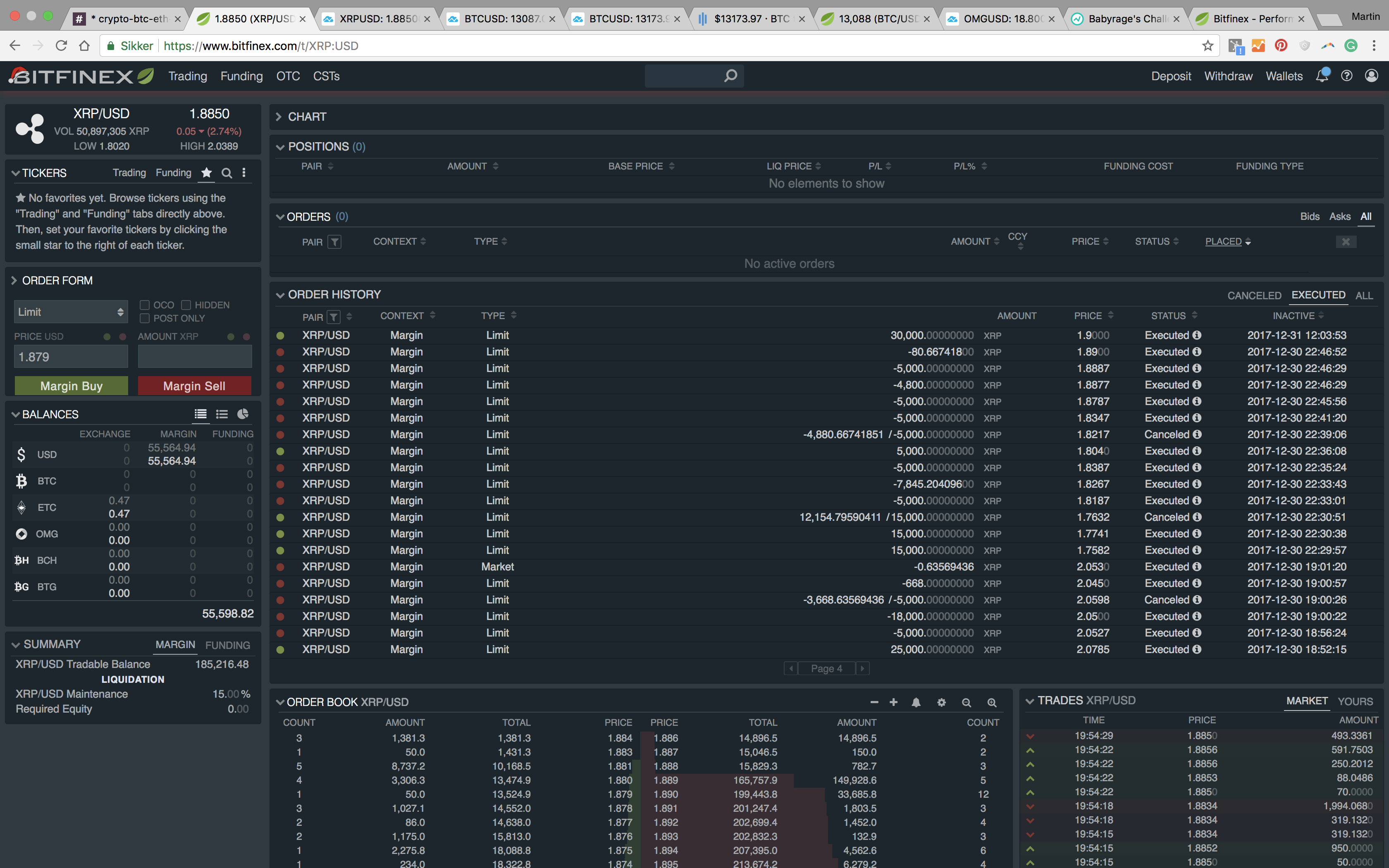Image resolution: width=1389 pixels, height=868 pixels.
Task: Open notifications bell in header
Action: (x=1322, y=76)
